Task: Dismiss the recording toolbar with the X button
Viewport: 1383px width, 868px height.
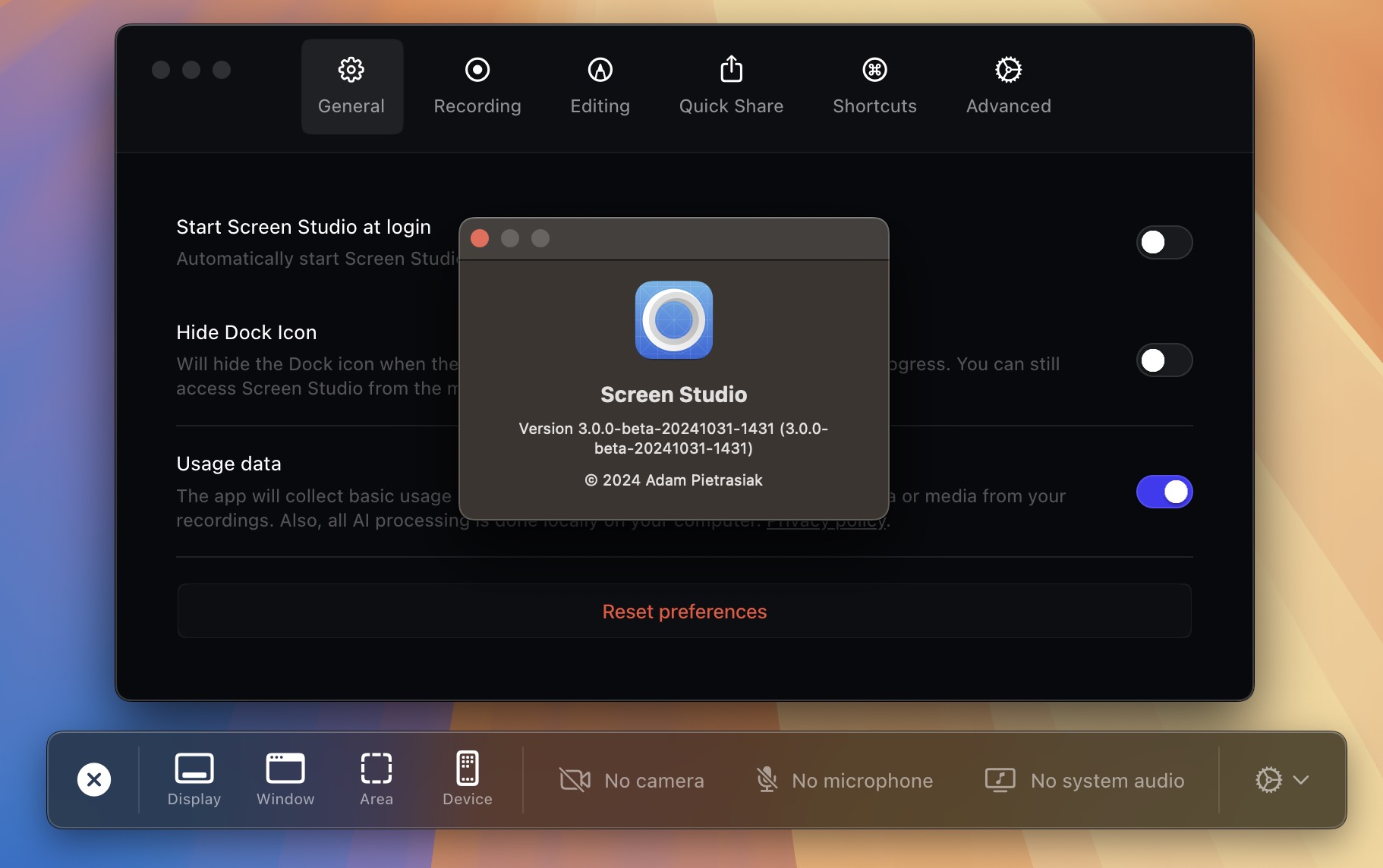Action: click(94, 780)
